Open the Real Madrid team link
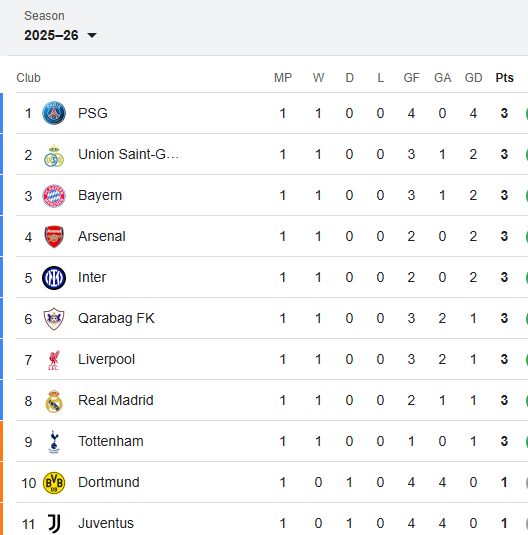The image size is (528, 535). tap(116, 400)
